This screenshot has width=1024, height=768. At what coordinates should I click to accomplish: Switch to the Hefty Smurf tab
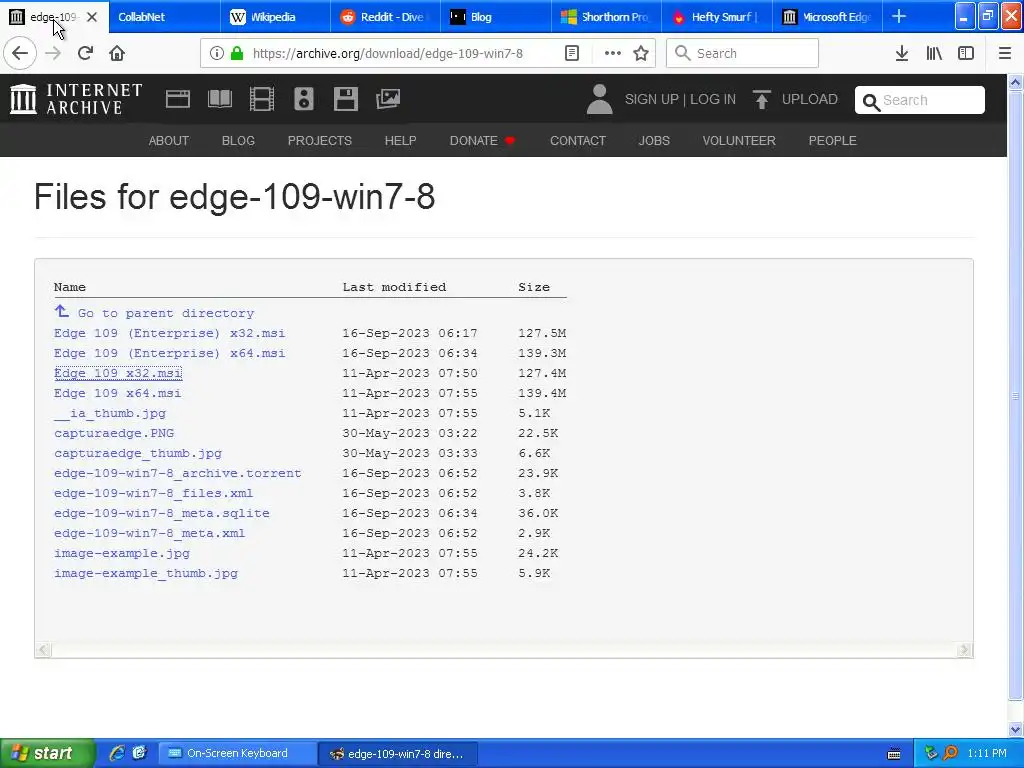click(716, 17)
